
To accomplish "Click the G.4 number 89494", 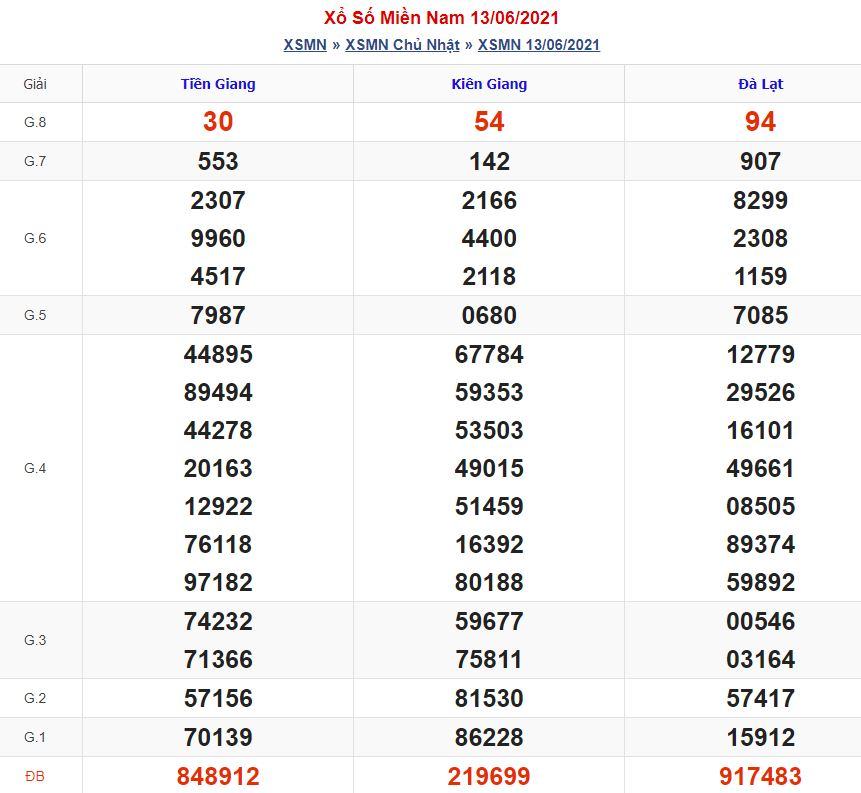I will point(218,392).
